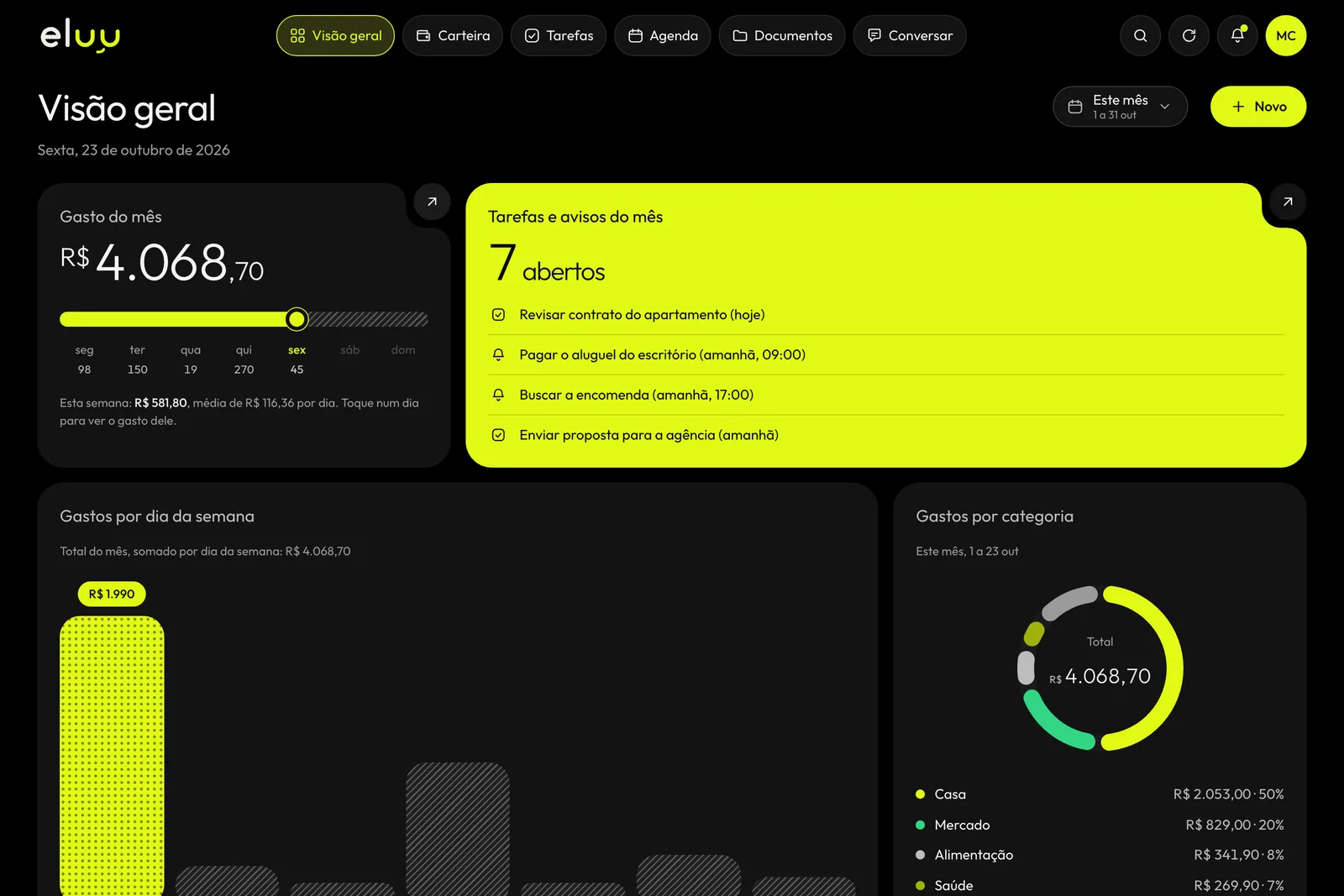The width and height of the screenshot is (1344, 896).
Task: Click the monthly spend slider handle
Action: [297, 319]
